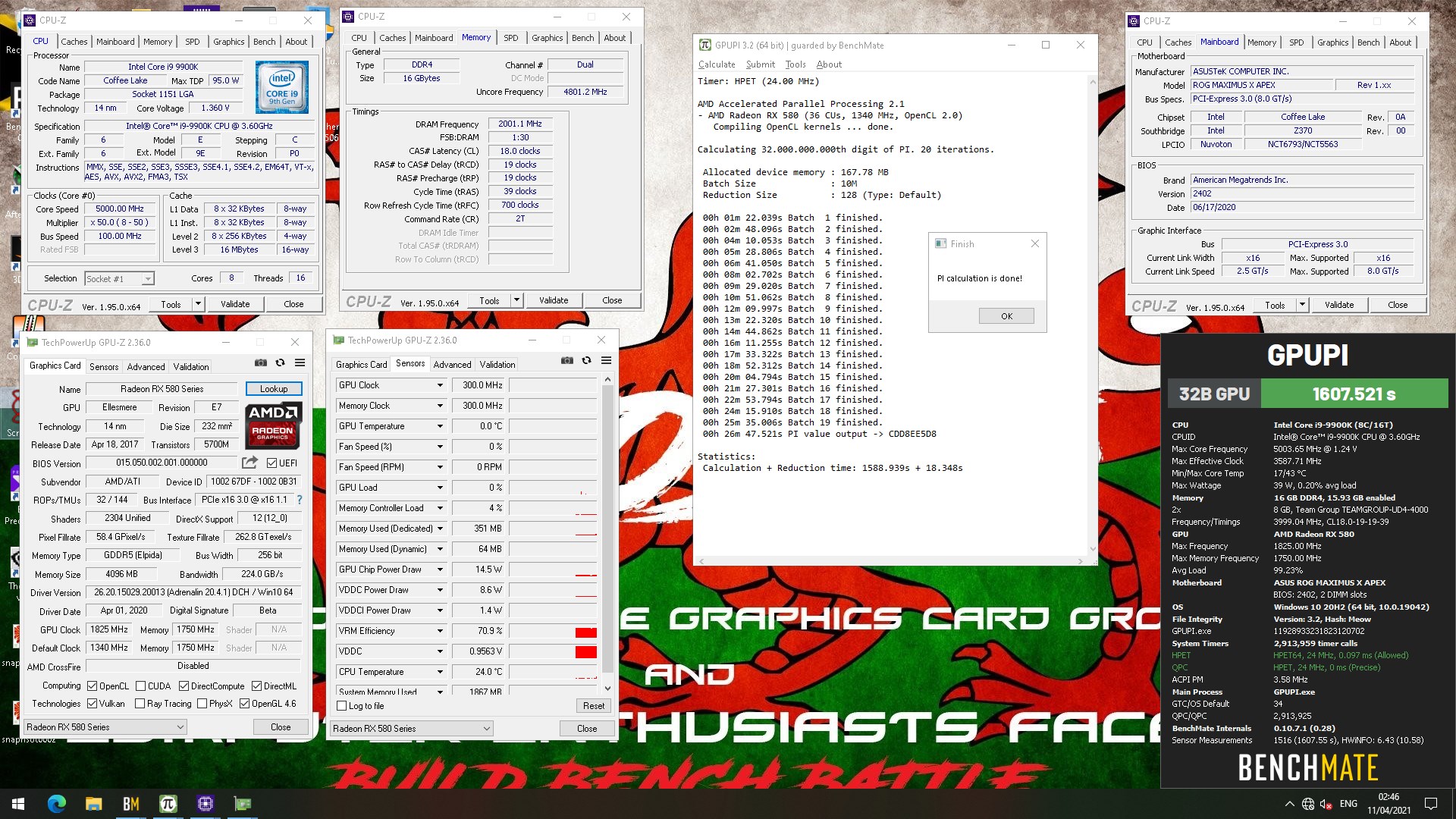Show hidden system tray icons
The image size is (1456, 819).
click(x=1289, y=804)
